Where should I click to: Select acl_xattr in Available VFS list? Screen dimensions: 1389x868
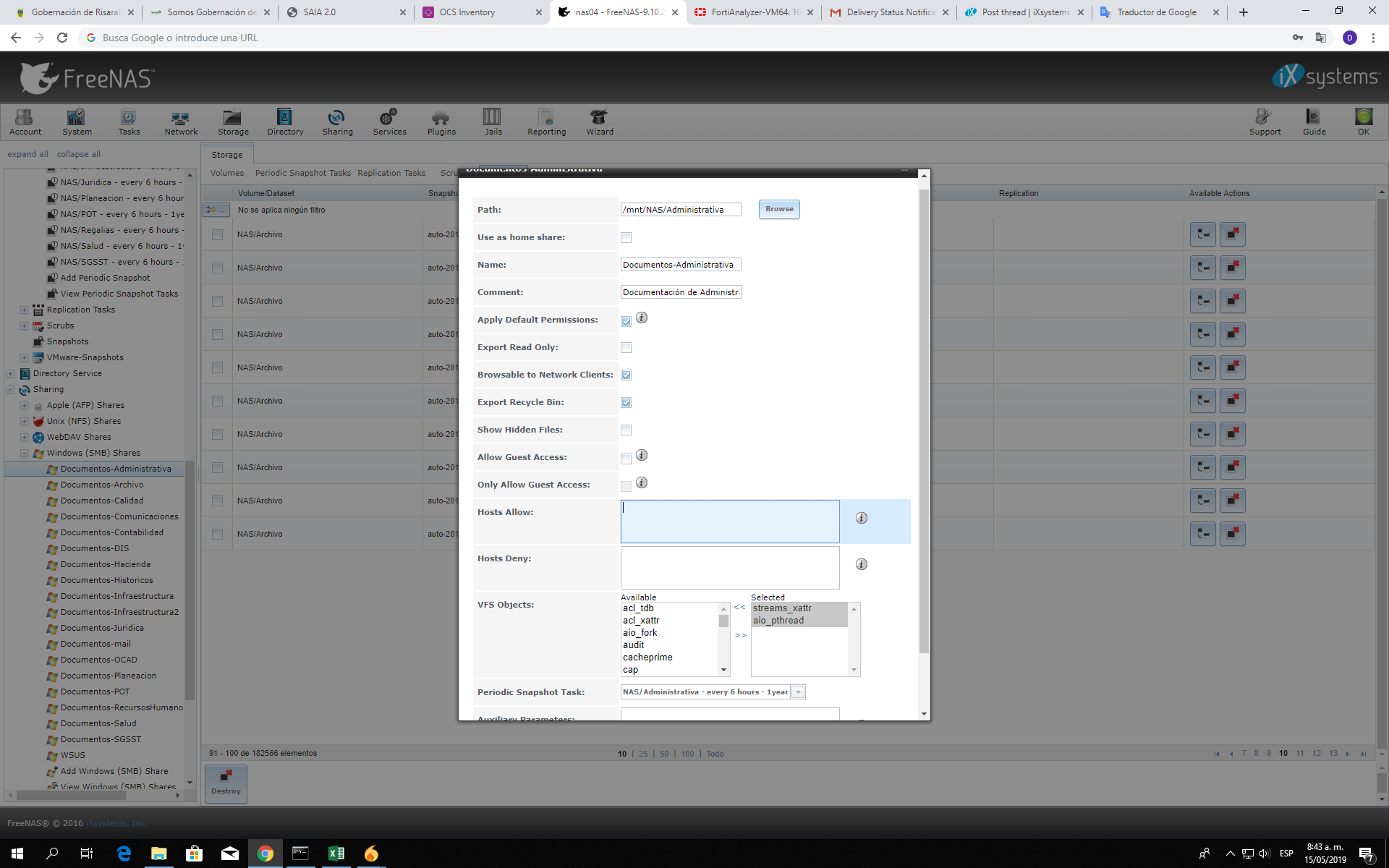[641, 621]
